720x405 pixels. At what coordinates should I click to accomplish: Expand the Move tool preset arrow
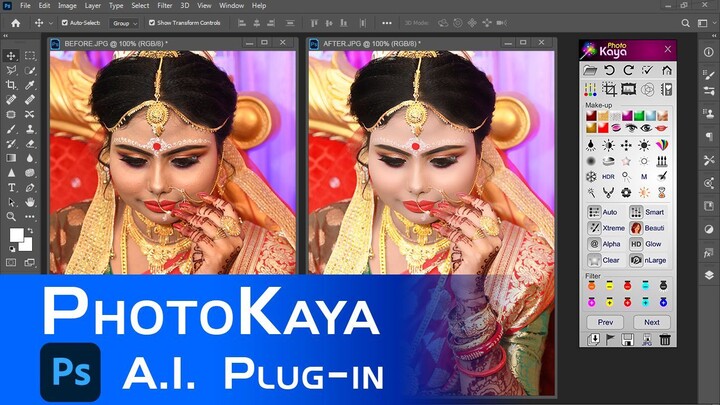pos(51,23)
